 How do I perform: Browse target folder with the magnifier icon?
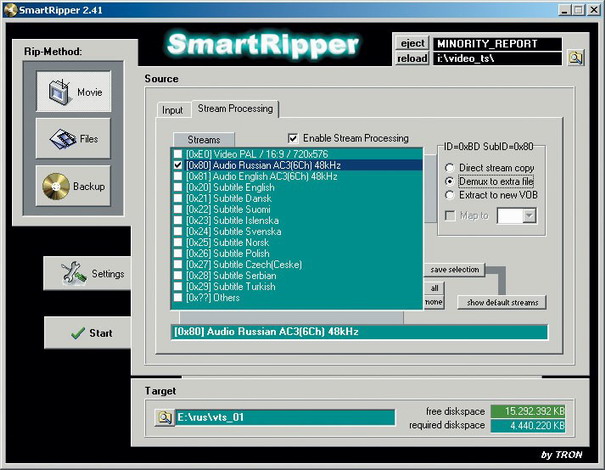click(x=164, y=417)
